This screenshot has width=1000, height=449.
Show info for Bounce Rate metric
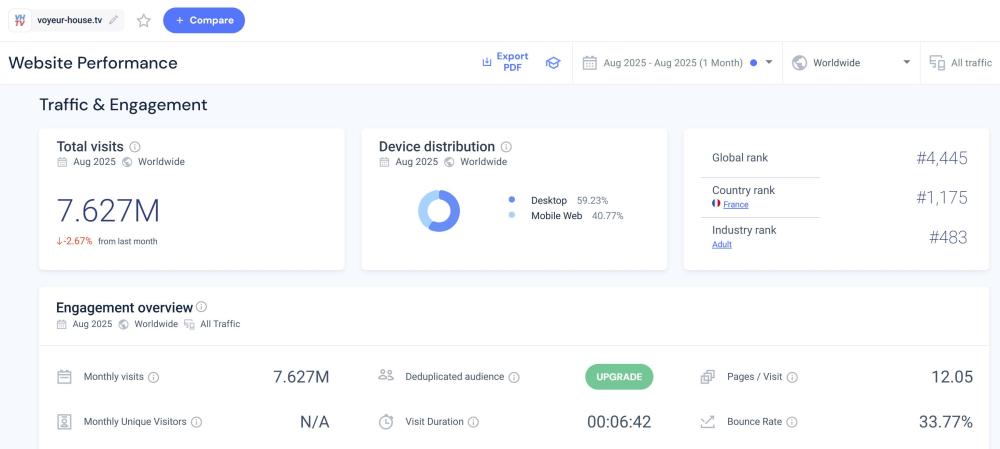tap(792, 422)
